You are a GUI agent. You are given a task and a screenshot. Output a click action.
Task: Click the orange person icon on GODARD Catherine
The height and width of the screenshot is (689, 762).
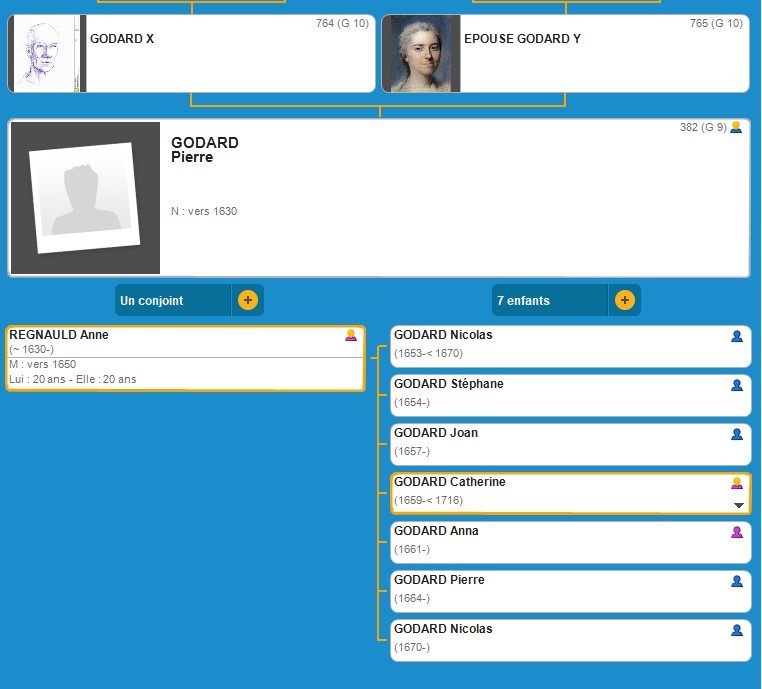click(x=737, y=483)
